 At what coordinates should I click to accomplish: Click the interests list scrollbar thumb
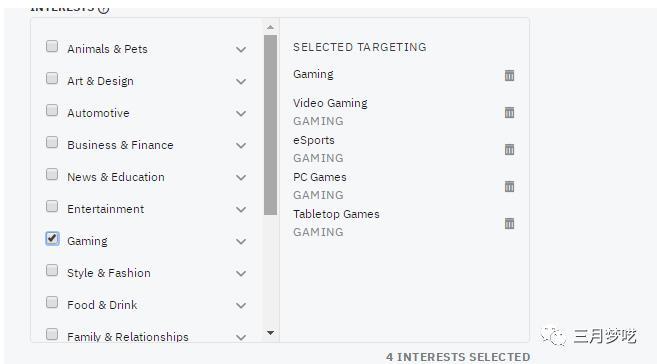tap(270, 125)
